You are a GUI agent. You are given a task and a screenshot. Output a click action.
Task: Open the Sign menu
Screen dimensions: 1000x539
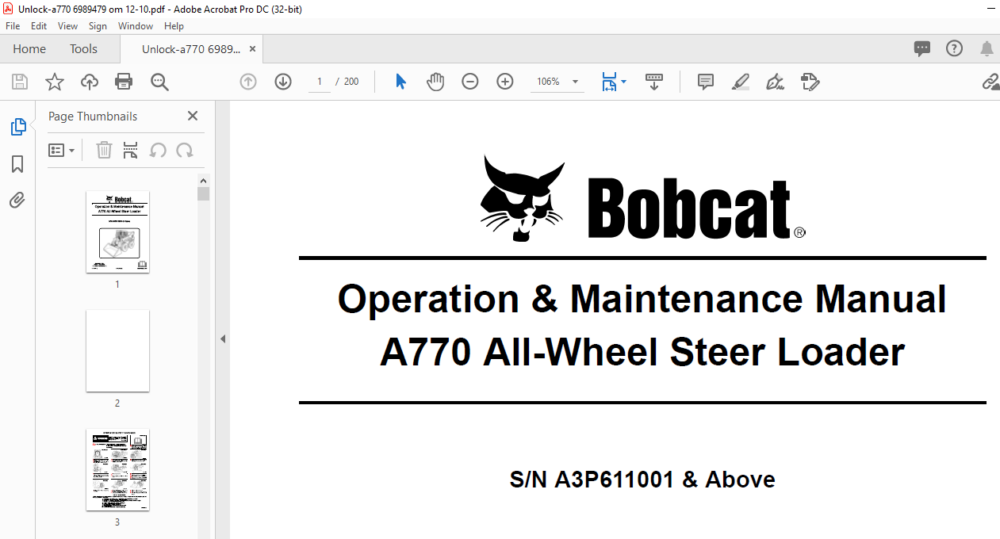98,26
